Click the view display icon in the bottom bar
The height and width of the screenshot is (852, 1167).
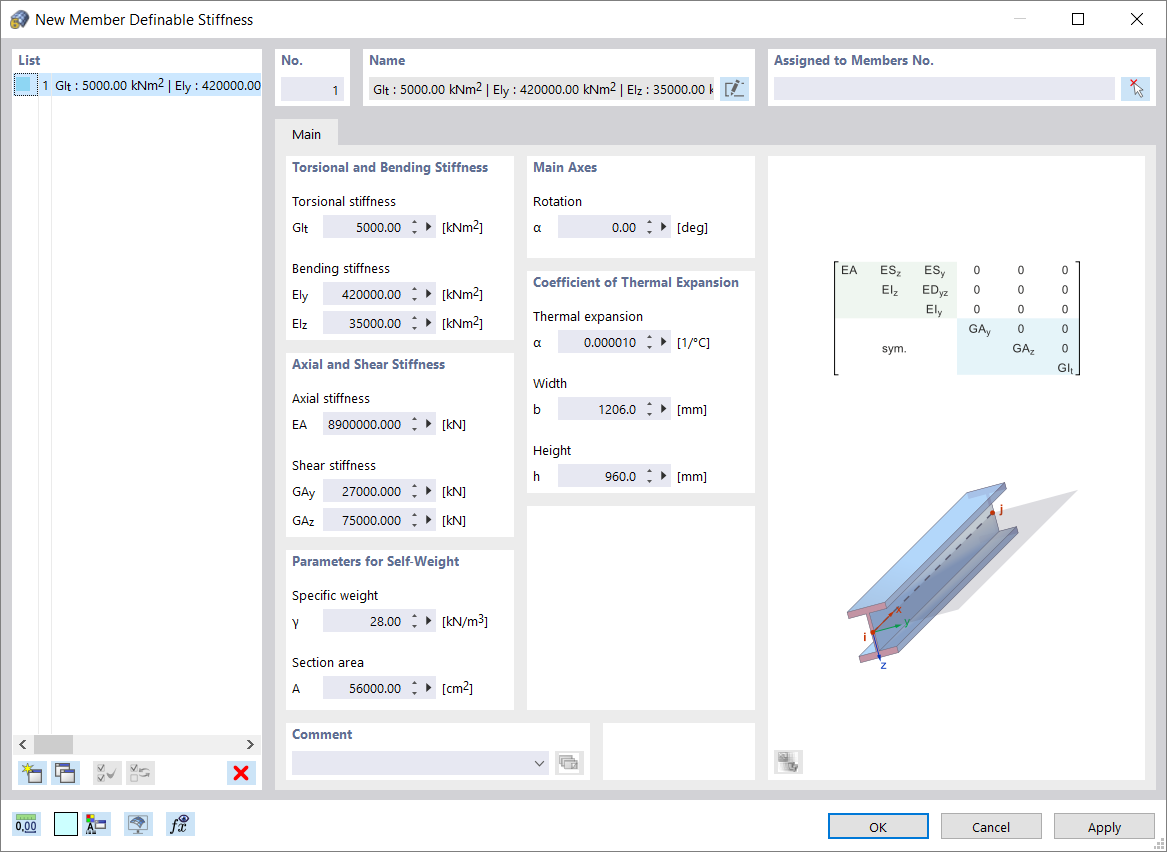(138, 824)
